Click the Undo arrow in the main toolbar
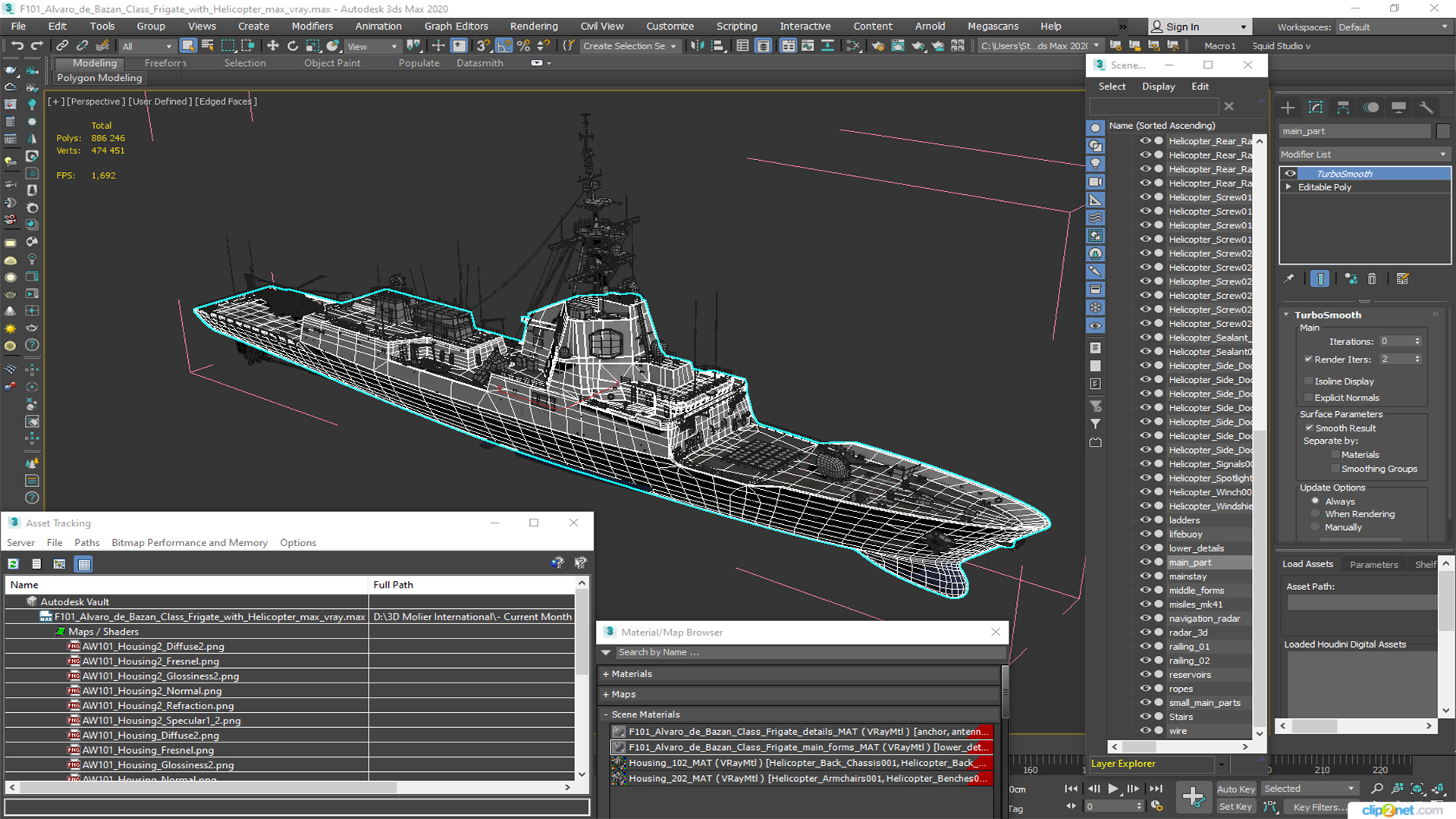Viewport: 1456px width, 819px height. [17, 46]
